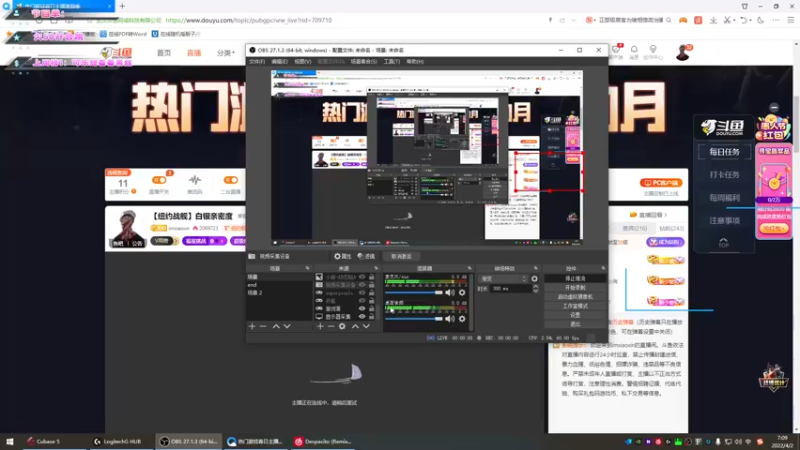
Task: Open desktop audio settings gear
Action: 462,319
